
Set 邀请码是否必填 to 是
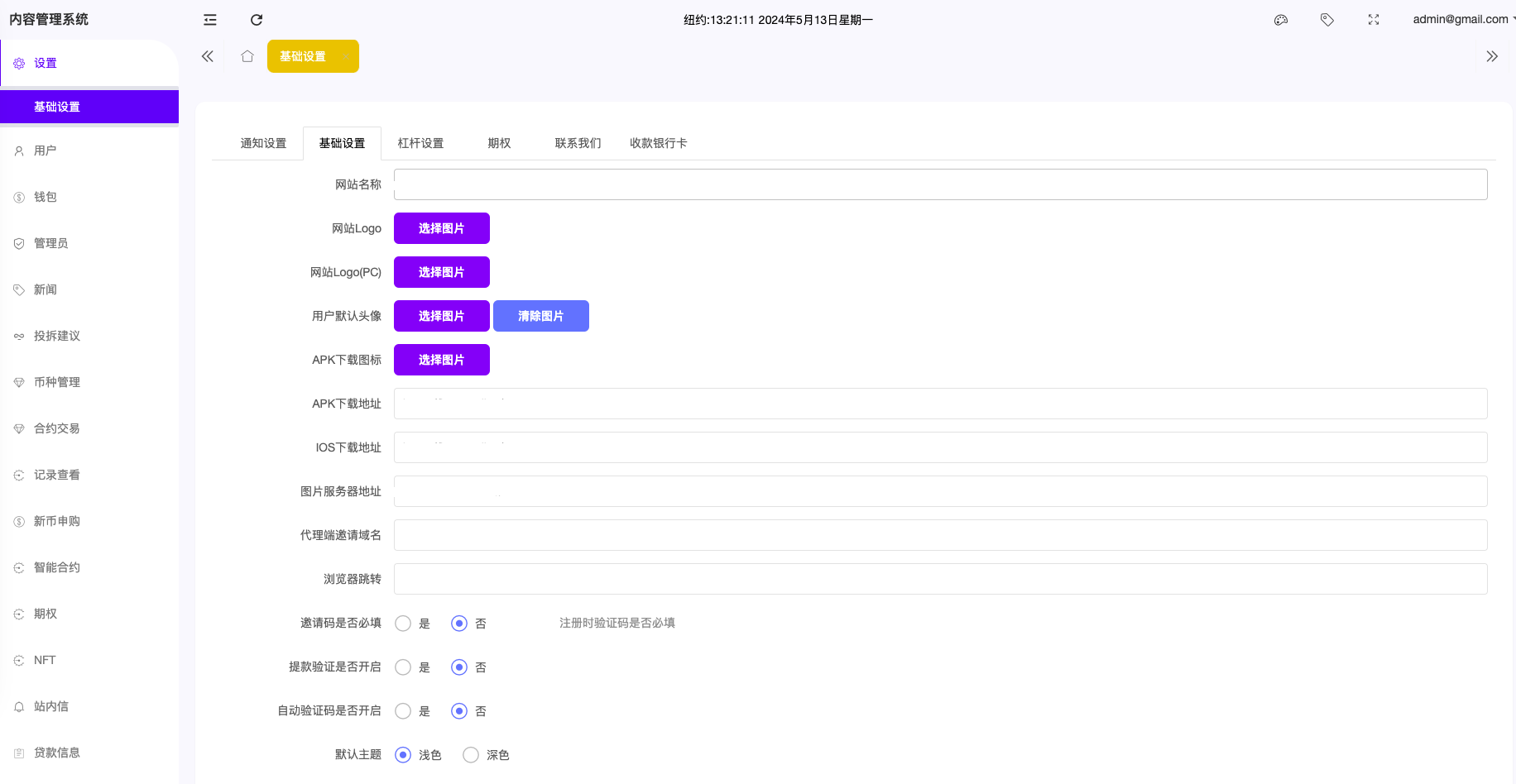point(403,624)
